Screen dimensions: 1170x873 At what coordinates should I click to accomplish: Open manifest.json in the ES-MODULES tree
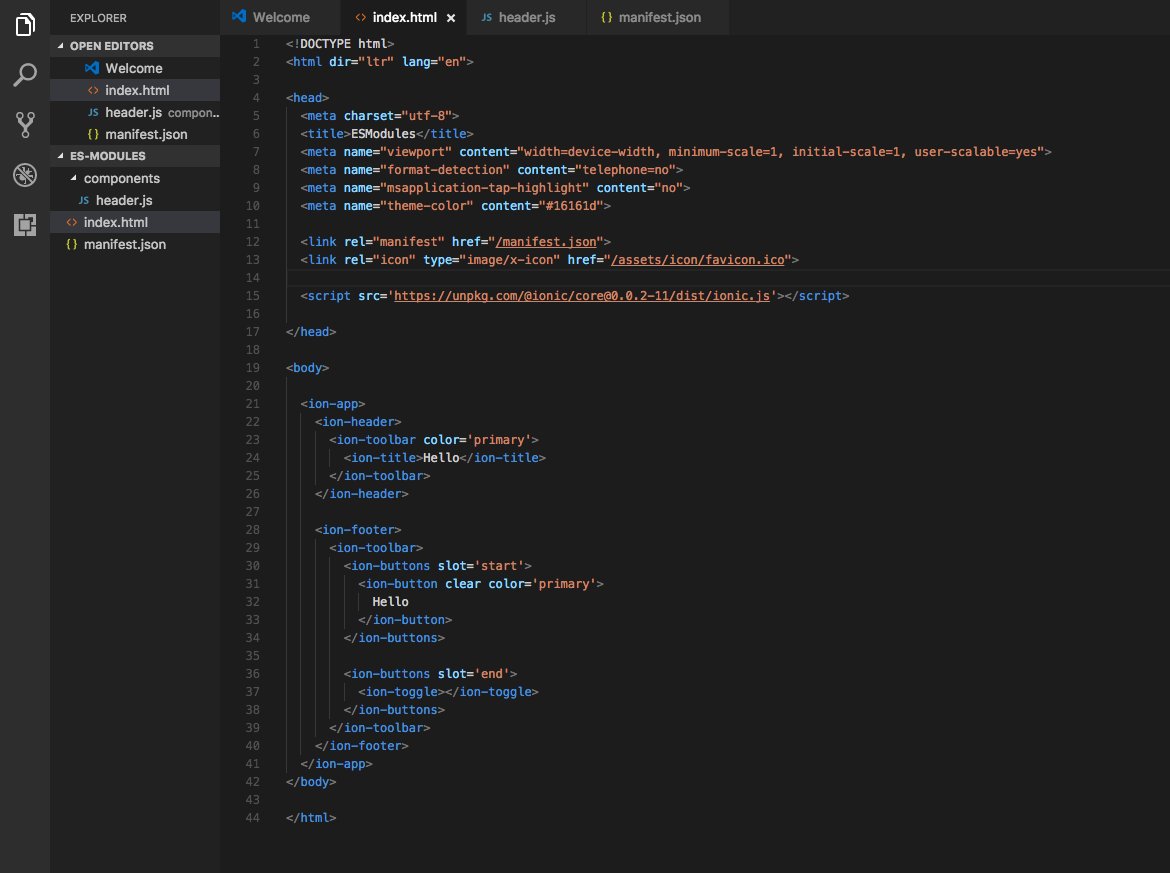click(135, 244)
